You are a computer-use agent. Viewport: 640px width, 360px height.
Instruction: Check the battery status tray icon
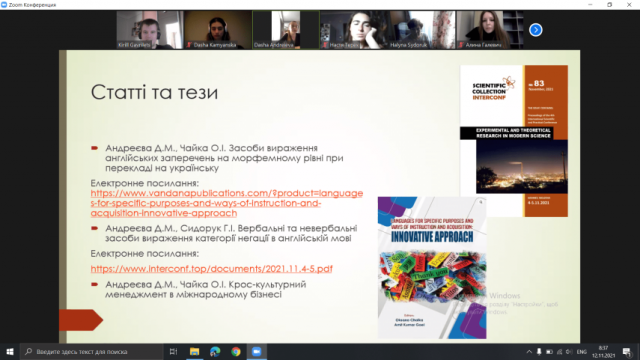tap(549, 351)
